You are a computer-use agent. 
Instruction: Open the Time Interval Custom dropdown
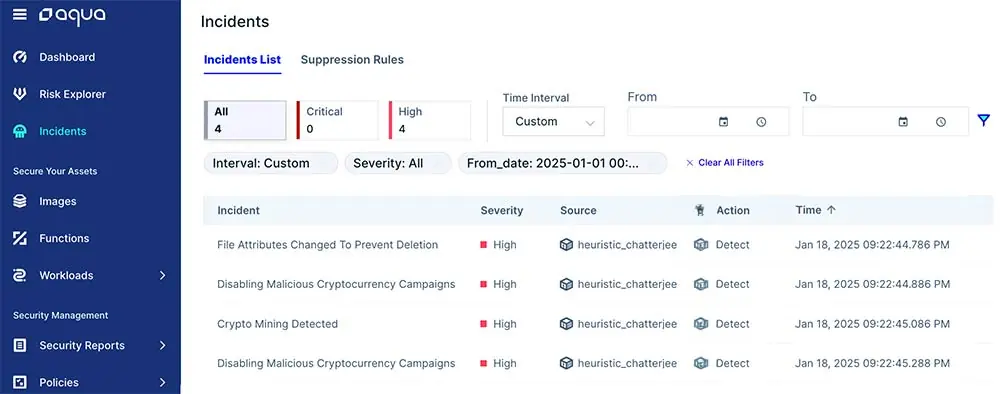click(554, 122)
